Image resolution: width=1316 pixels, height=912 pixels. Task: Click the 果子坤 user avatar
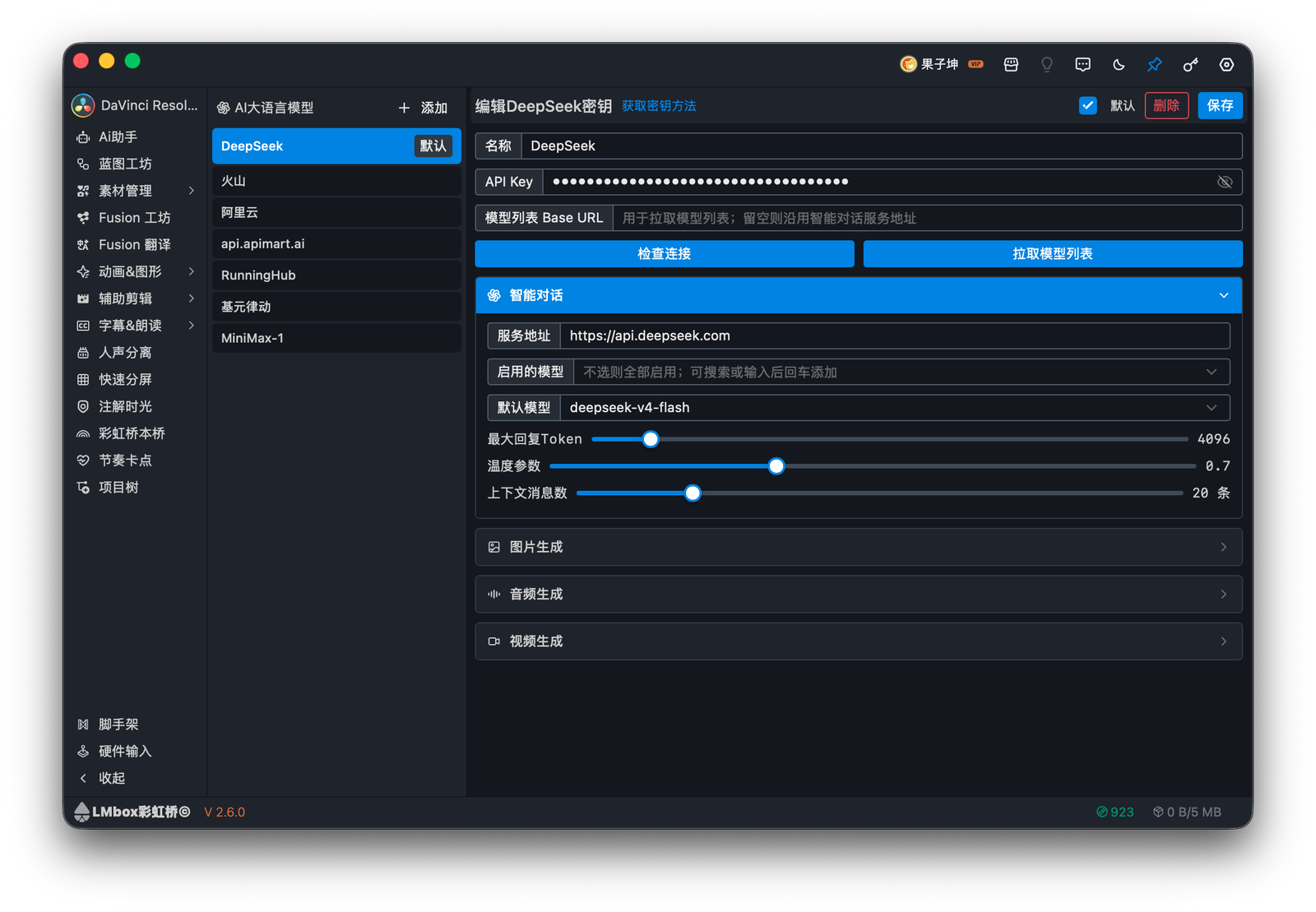tap(908, 64)
